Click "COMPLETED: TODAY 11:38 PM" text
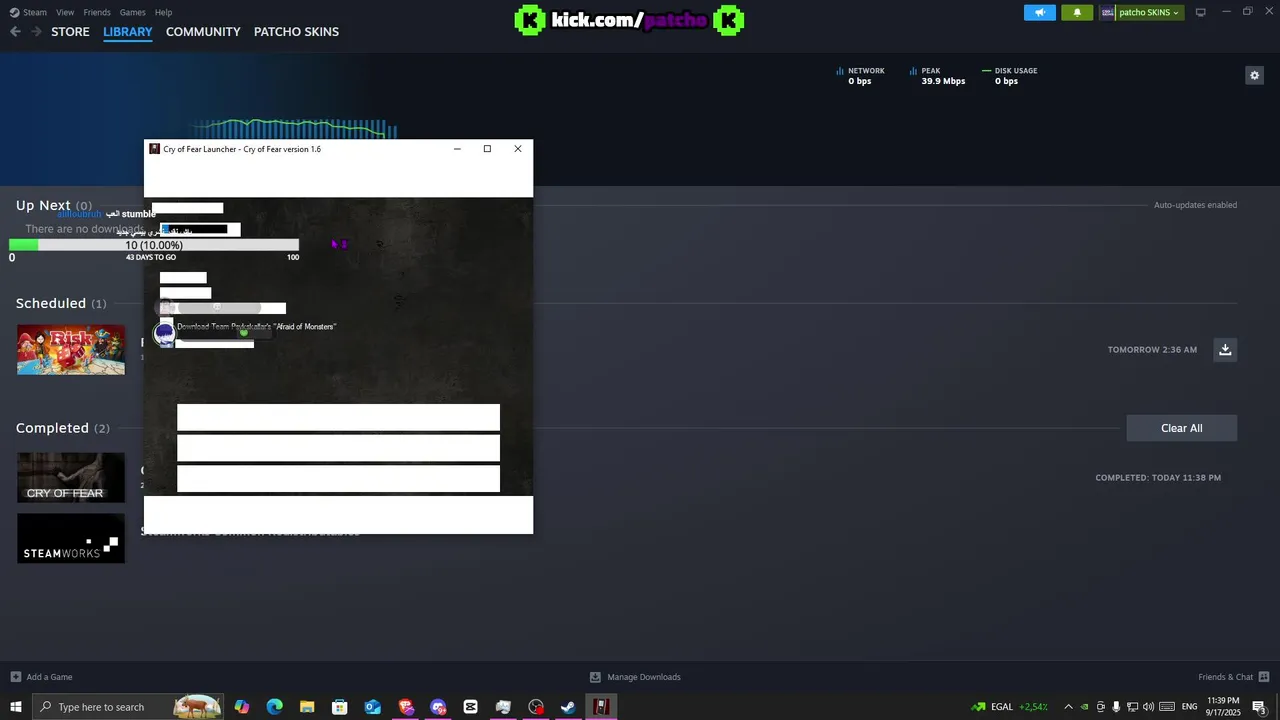Image resolution: width=1280 pixels, height=720 pixels. [1158, 478]
